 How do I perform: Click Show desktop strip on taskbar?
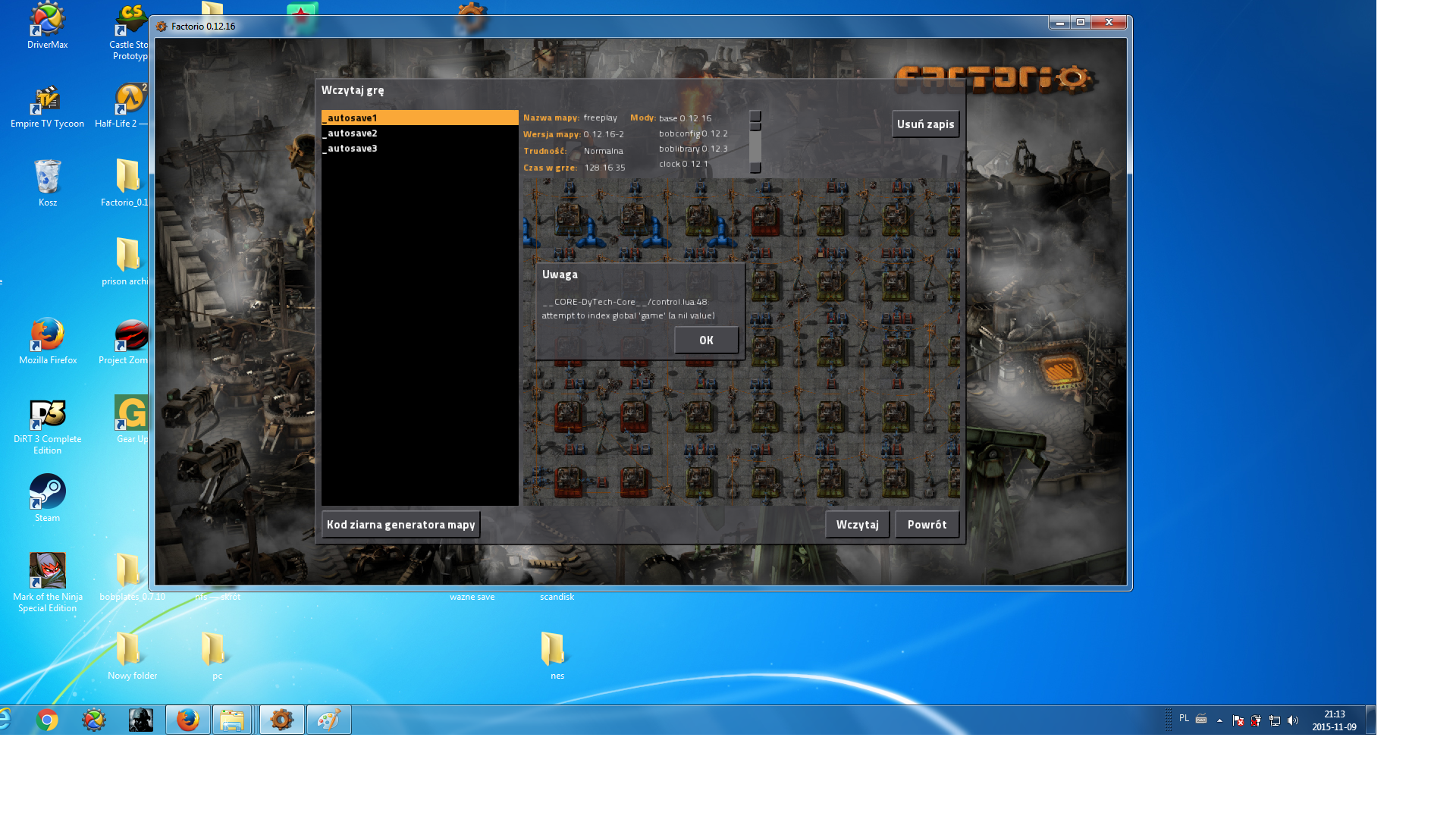[x=1370, y=720]
